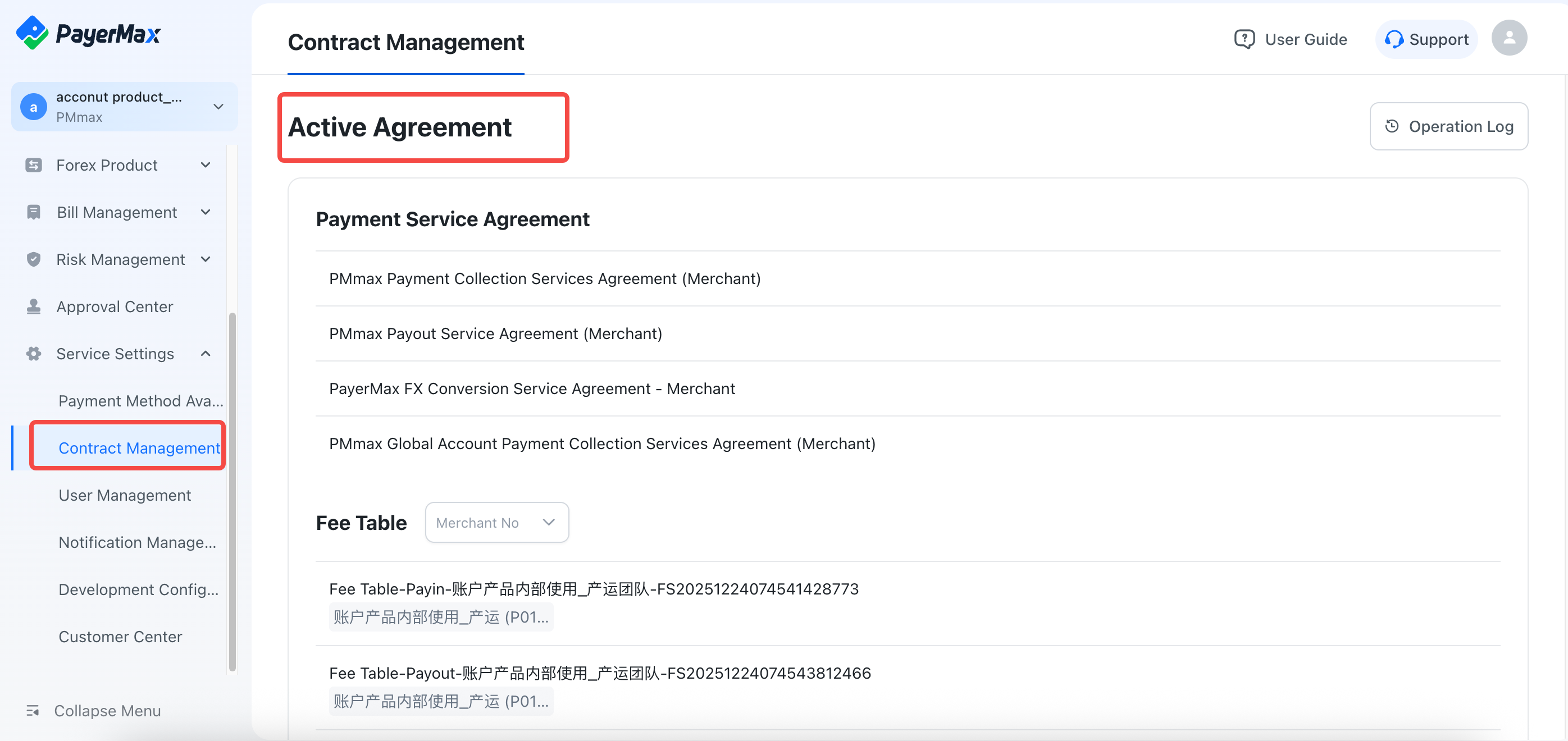Collapse the Service Settings submenu chevron
Viewport: 1568px width, 741px height.
(x=206, y=354)
